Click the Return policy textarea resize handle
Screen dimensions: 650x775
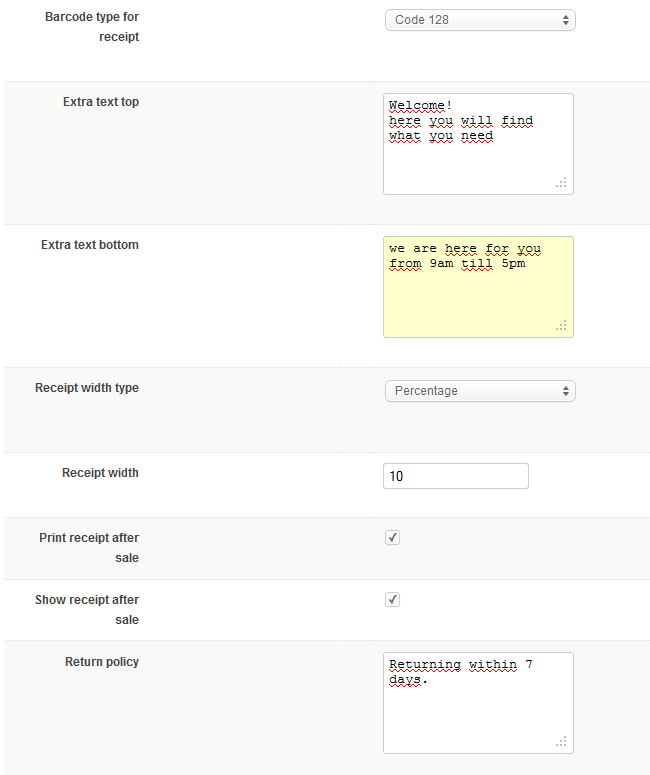coord(562,742)
